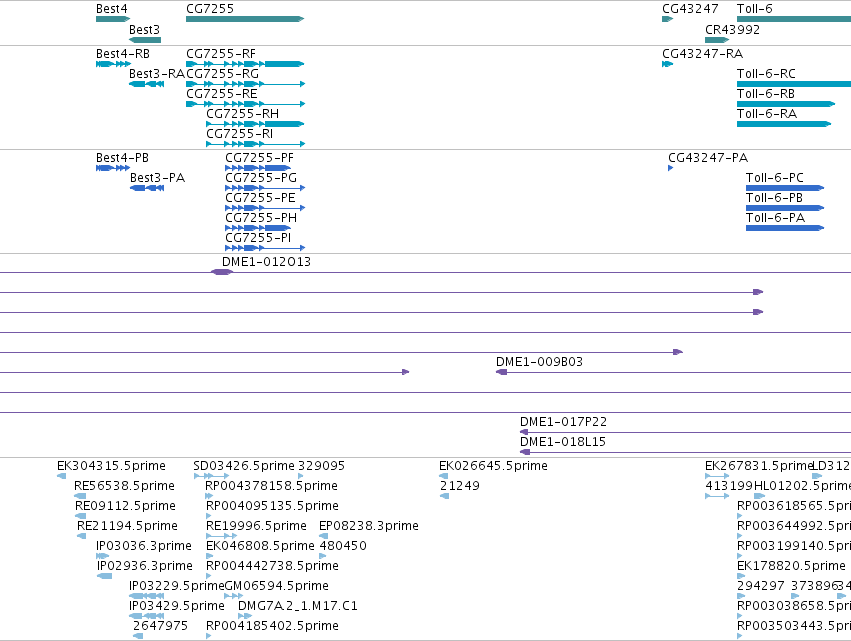Select transcript Best4-RB
Screen dimensions: 851x641
coord(113,64)
